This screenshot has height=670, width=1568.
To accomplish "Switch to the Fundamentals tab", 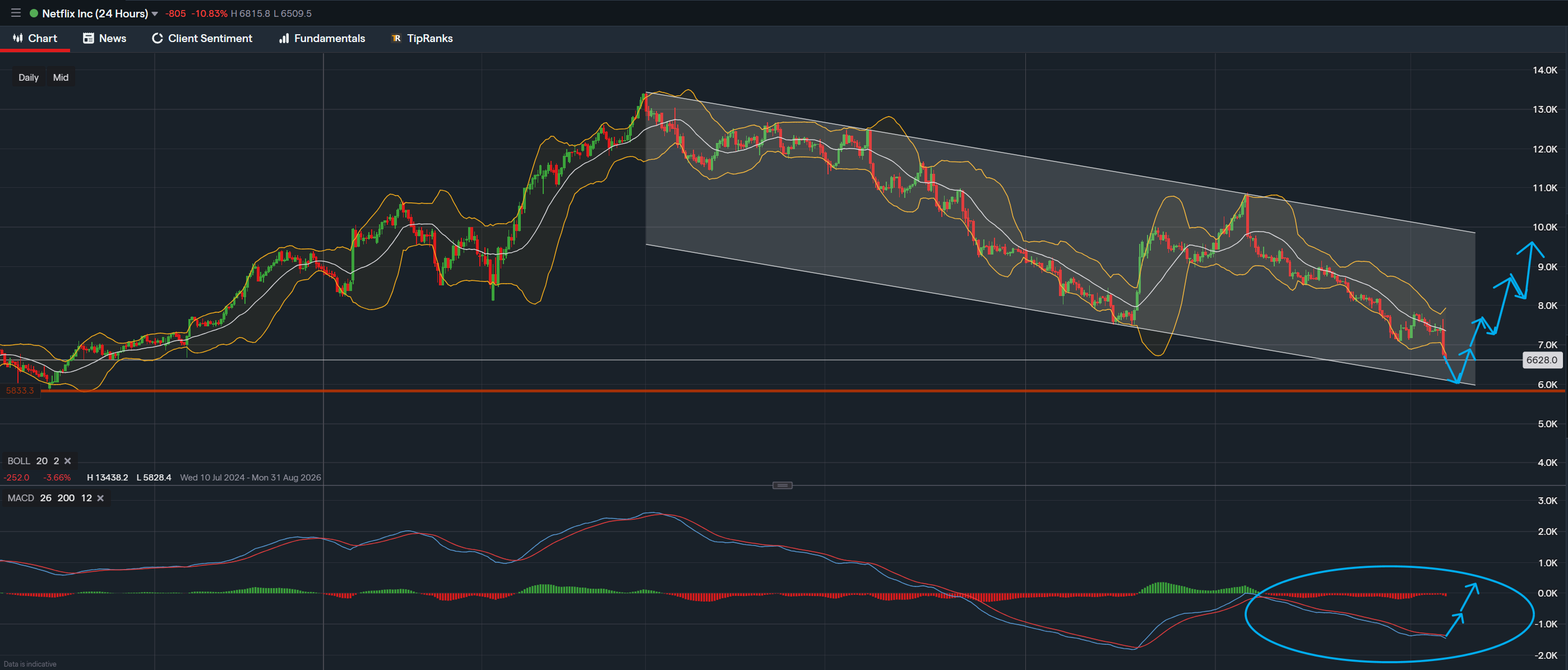I will (322, 38).
